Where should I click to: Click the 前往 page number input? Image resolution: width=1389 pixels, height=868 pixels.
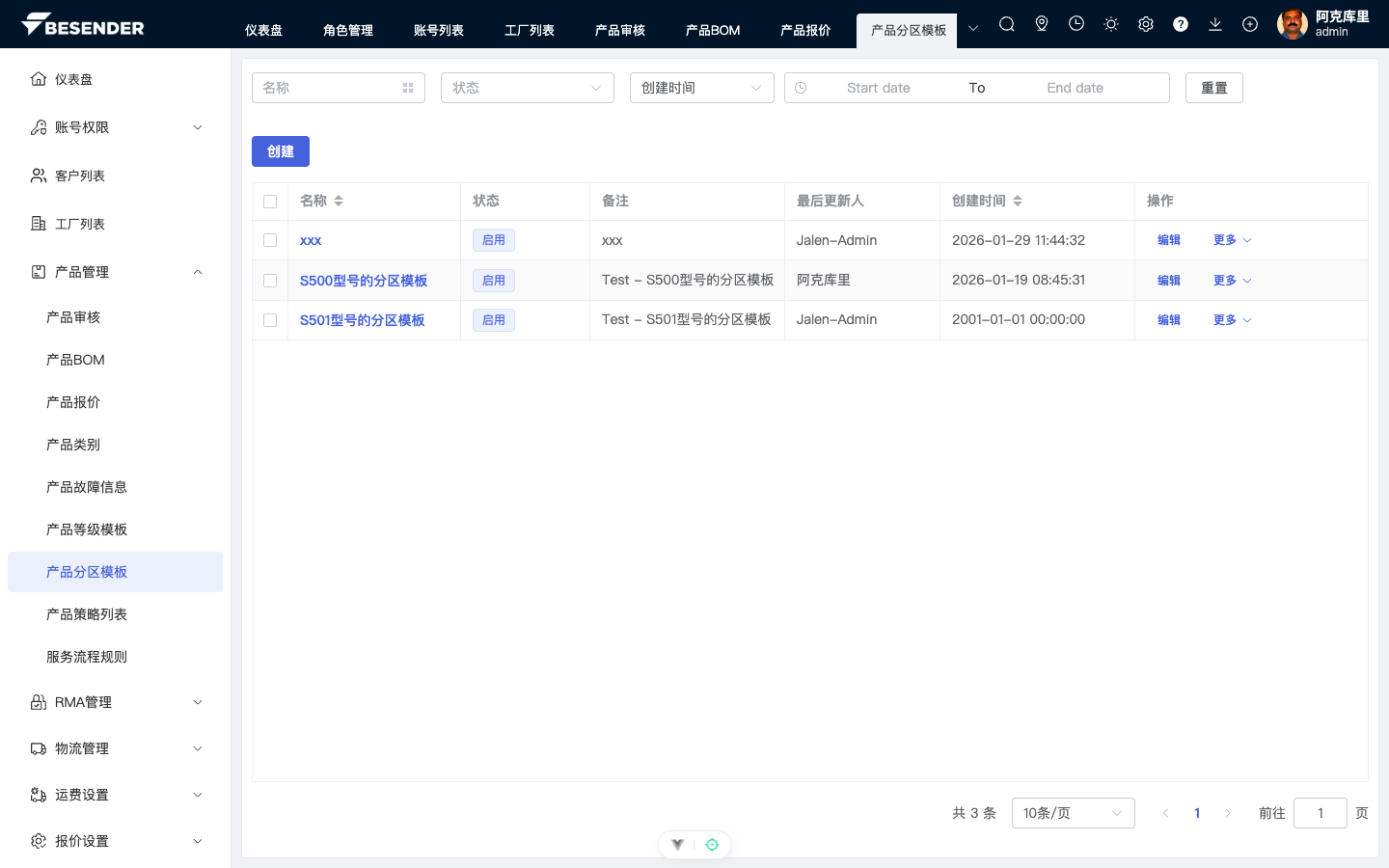pos(1321,813)
